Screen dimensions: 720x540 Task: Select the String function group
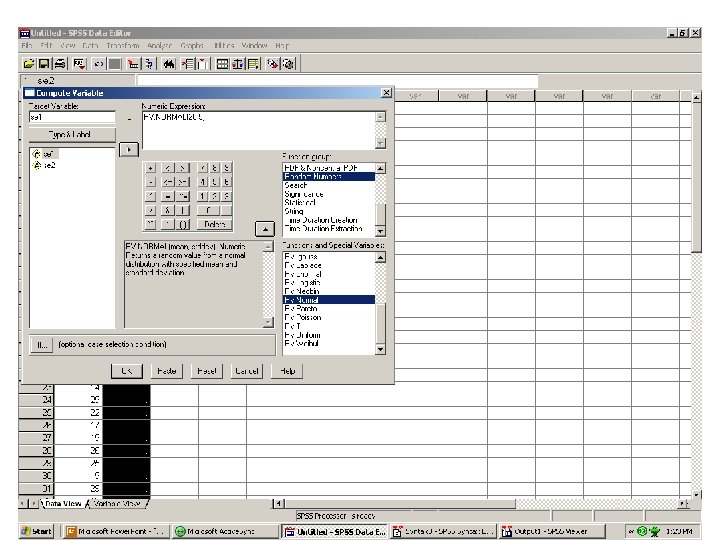(329, 211)
